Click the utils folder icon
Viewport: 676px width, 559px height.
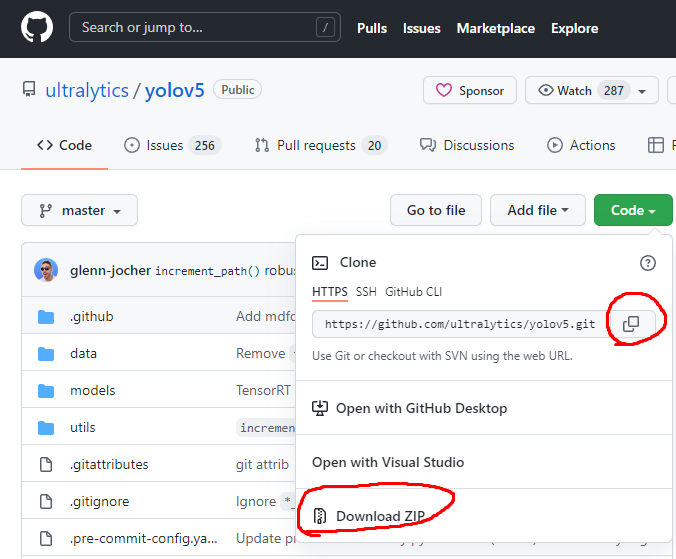click(46, 428)
